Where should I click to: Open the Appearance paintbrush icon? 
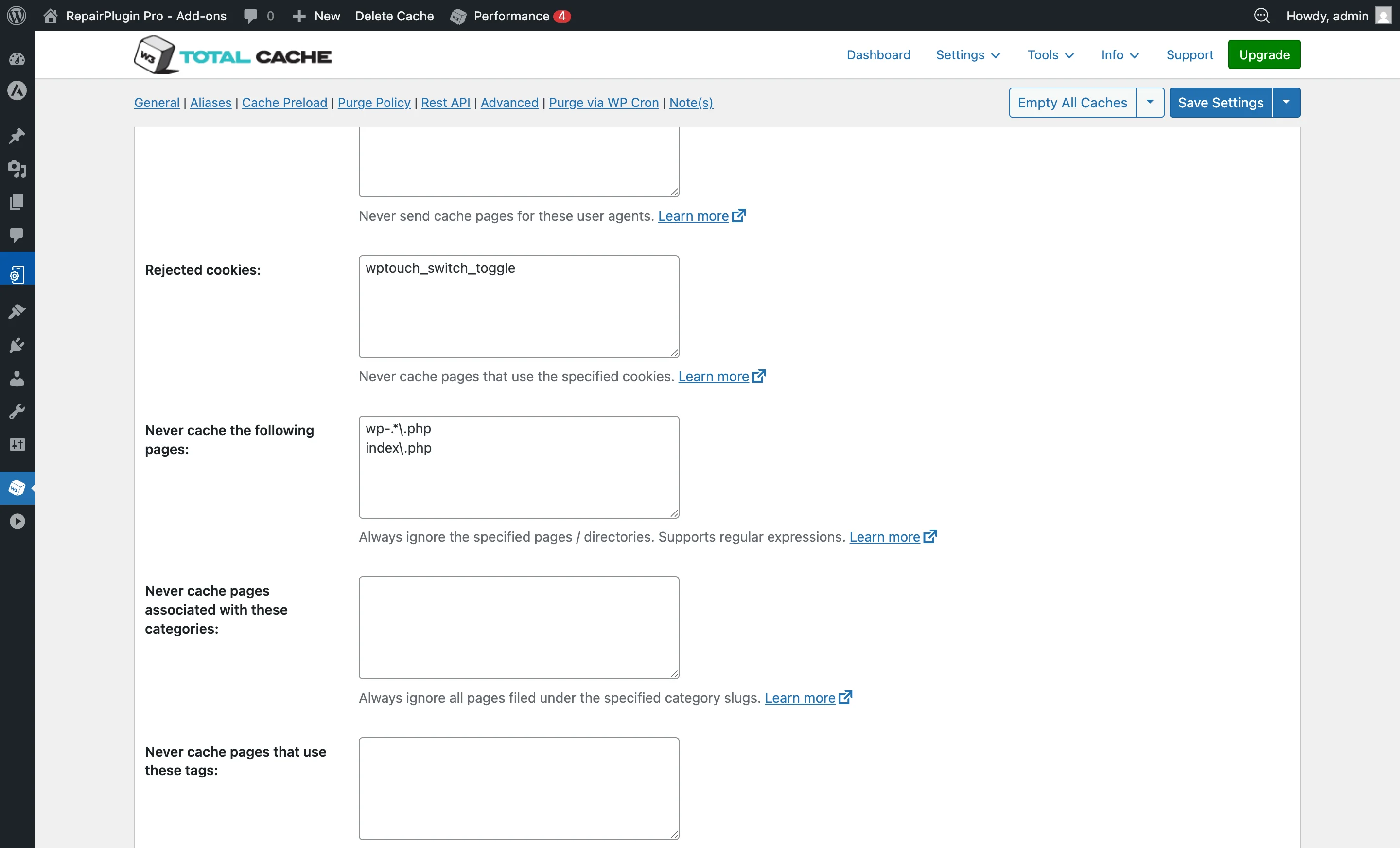coord(17,312)
